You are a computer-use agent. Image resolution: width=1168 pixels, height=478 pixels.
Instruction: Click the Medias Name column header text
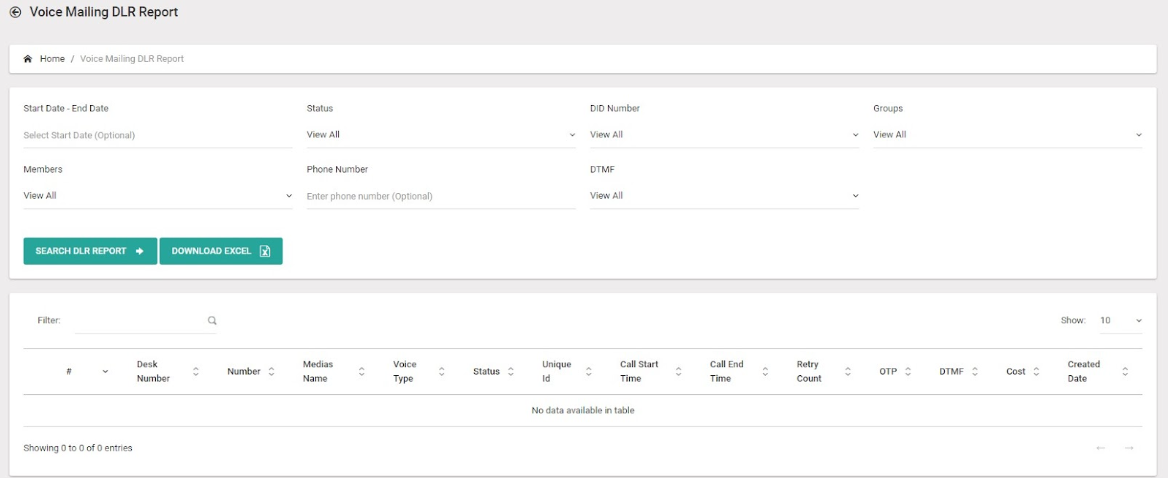coord(318,372)
